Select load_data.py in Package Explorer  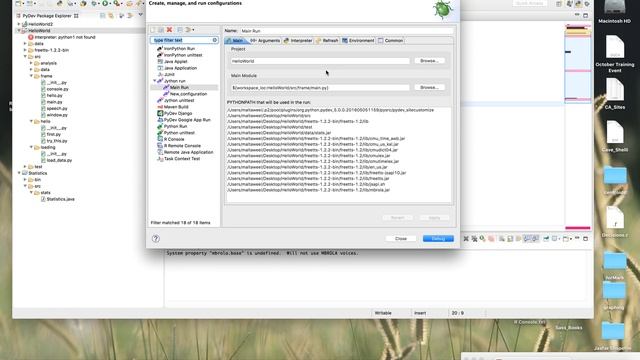(x=56, y=160)
